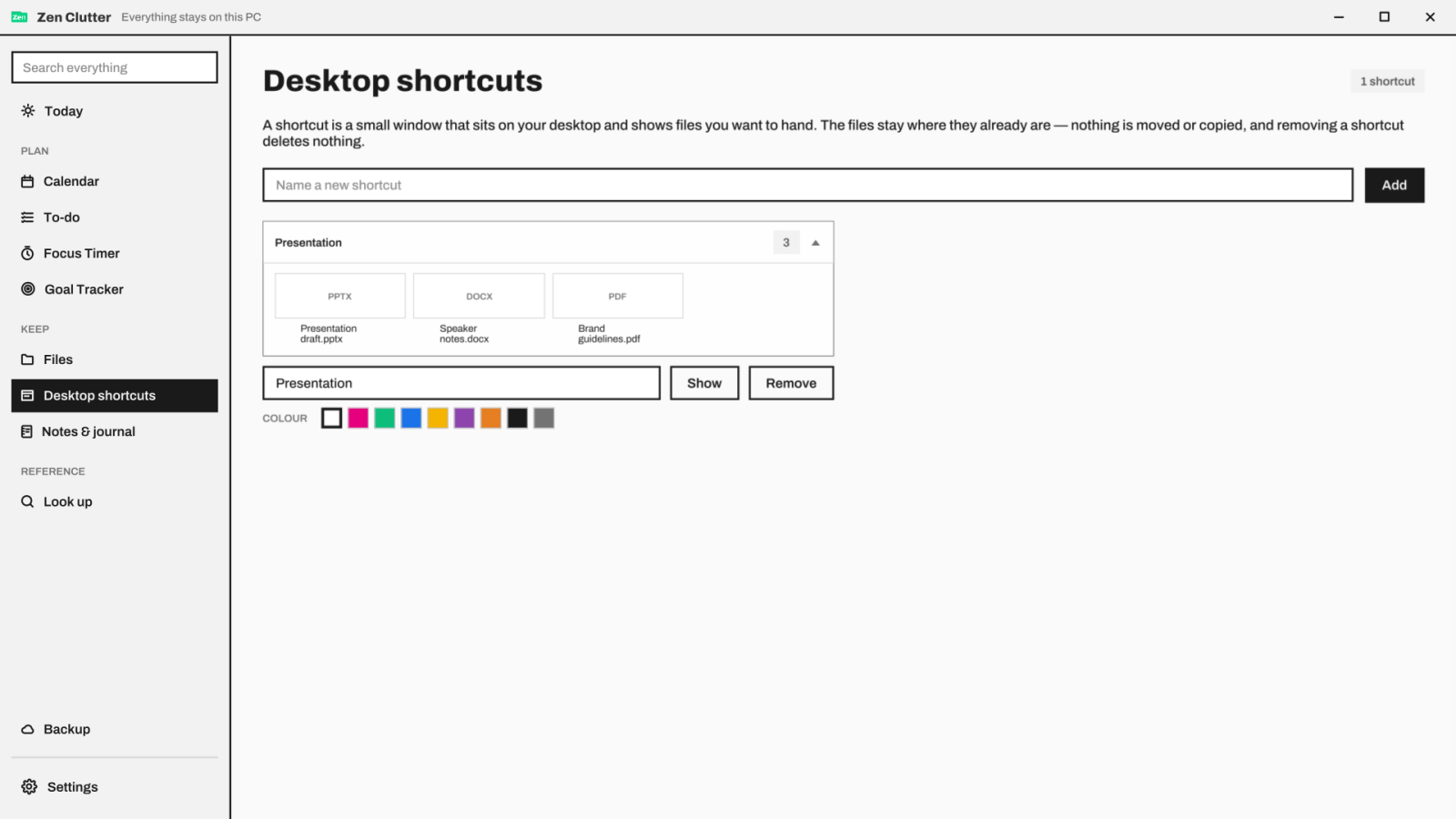Select the purple colour swatch

[x=464, y=418]
